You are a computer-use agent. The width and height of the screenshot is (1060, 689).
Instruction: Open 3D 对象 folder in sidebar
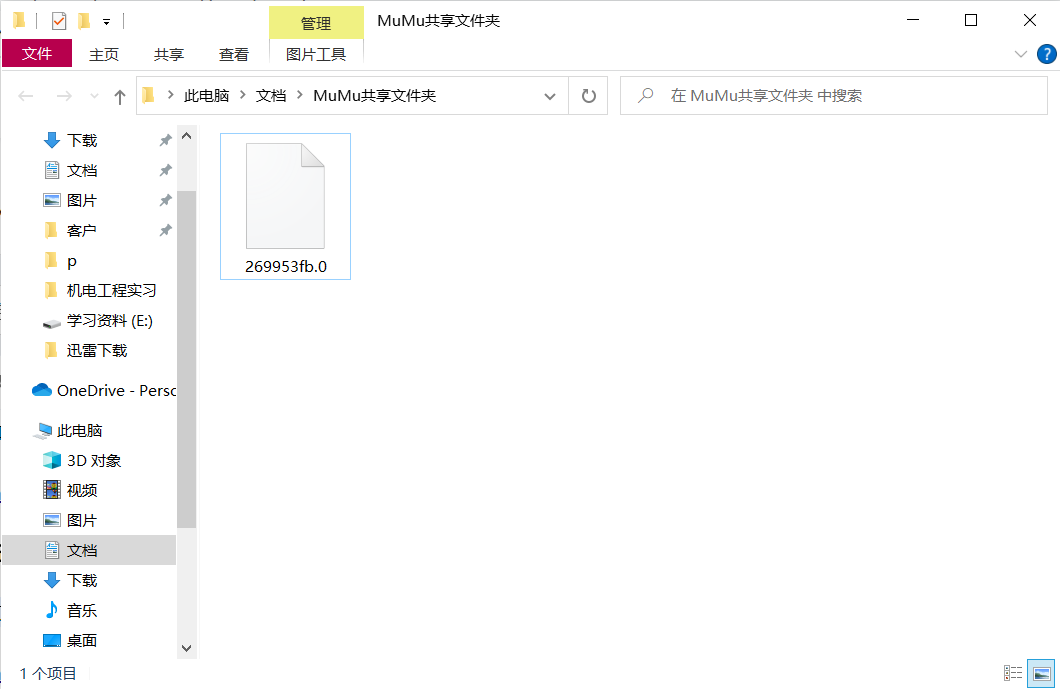(x=93, y=460)
